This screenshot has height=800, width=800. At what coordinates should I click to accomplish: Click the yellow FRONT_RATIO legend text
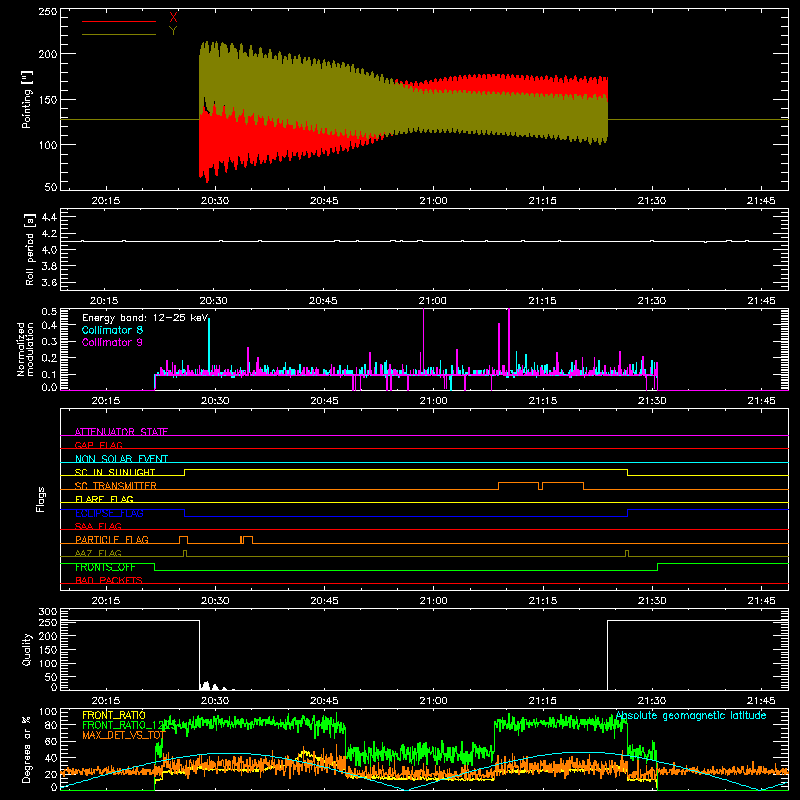[x=114, y=715]
